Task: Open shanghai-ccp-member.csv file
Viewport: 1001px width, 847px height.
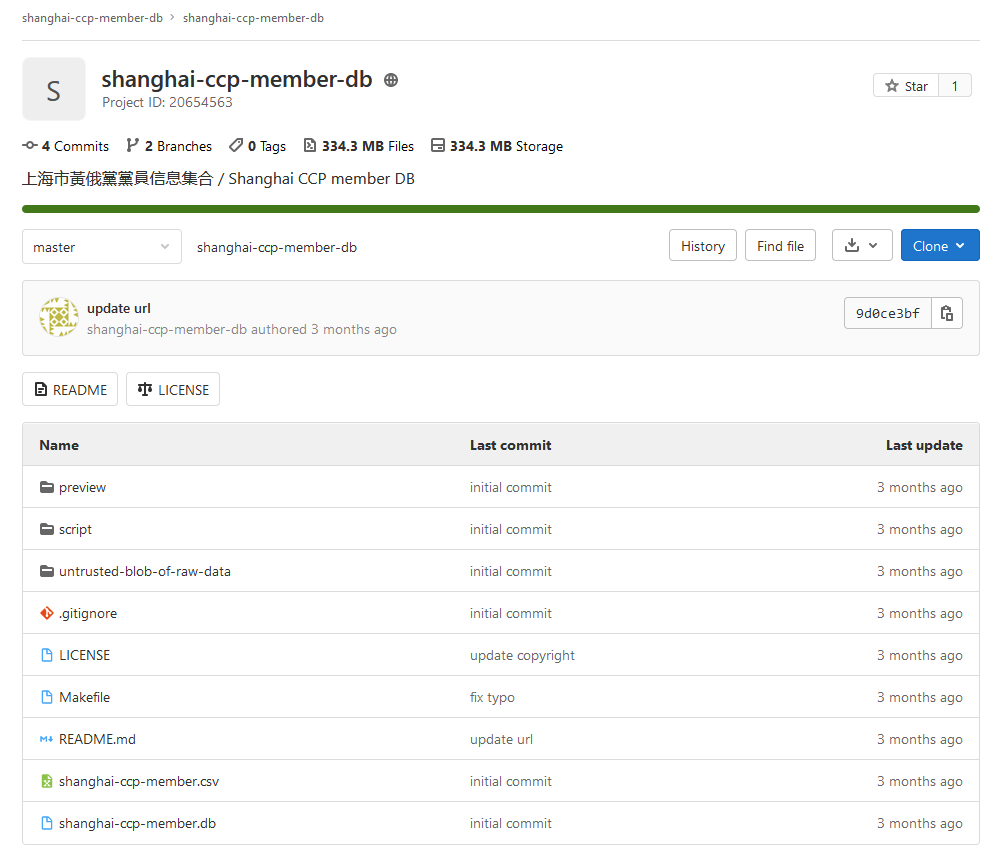Action: click(139, 781)
